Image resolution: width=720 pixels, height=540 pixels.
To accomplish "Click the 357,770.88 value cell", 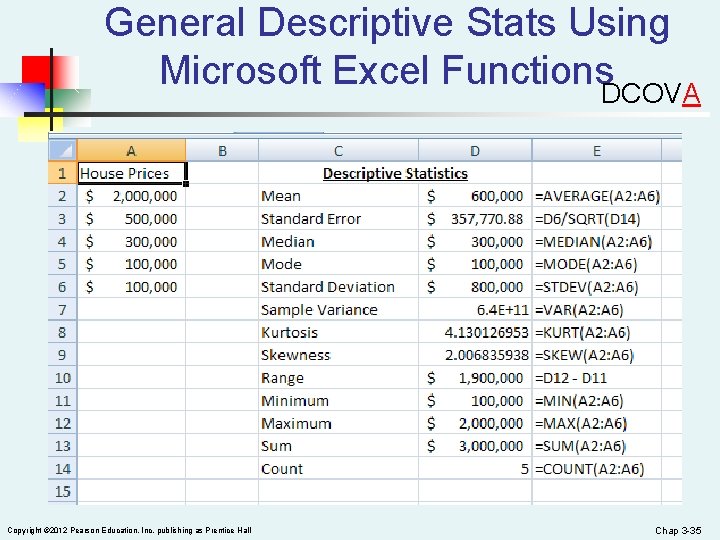I will click(x=475, y=219).
